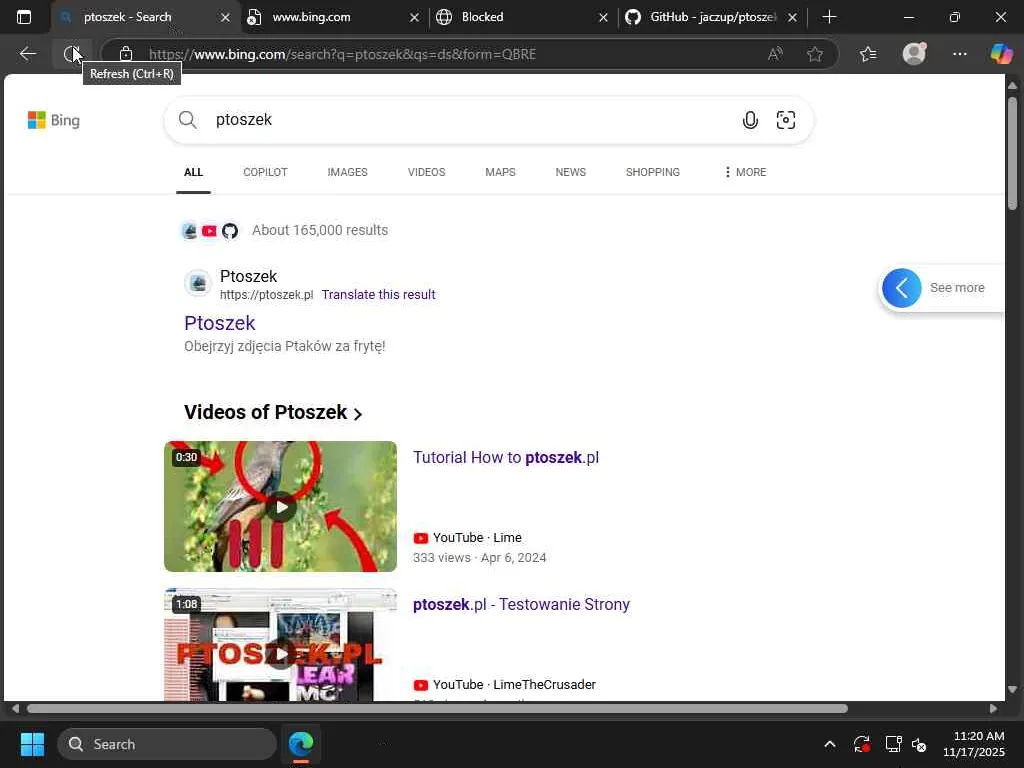Close the www.bing.com tab

tap(414, 18)
